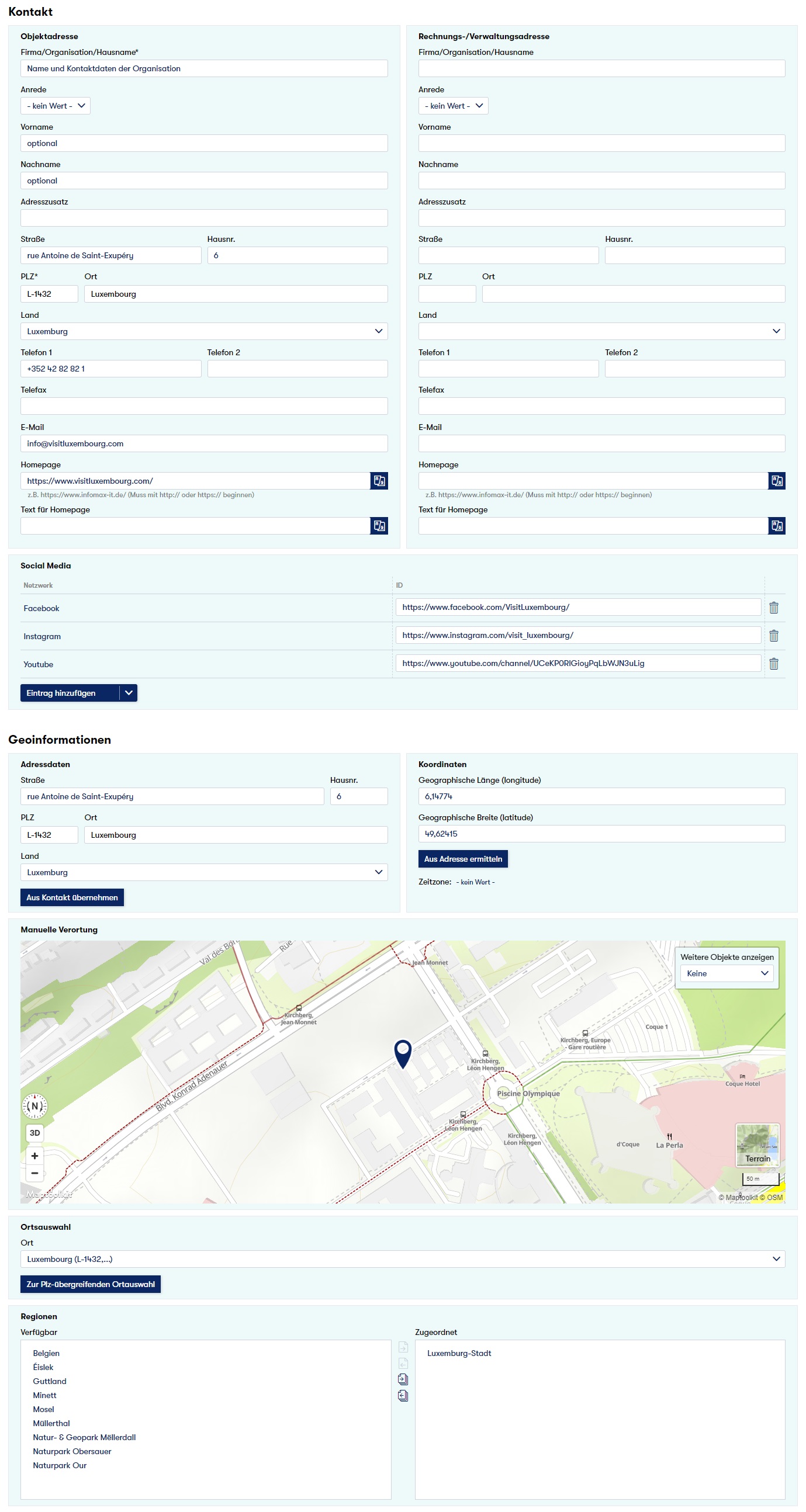This screenshot has height=1512, width=806.
Task: Click the Telefax field in Rechnungsadresse
Action: pyautogui.click(x=601, y=405)
